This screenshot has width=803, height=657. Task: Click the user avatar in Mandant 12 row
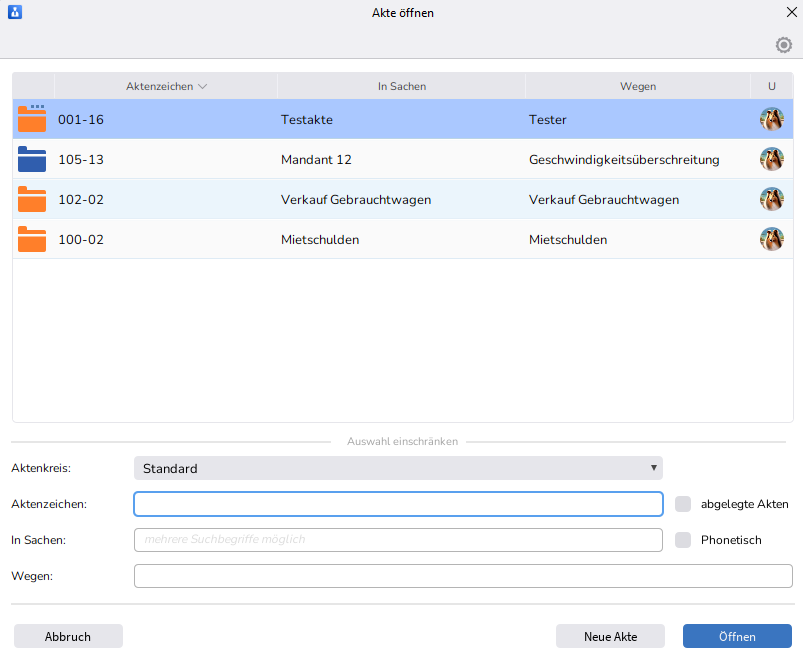pos(771,159)
